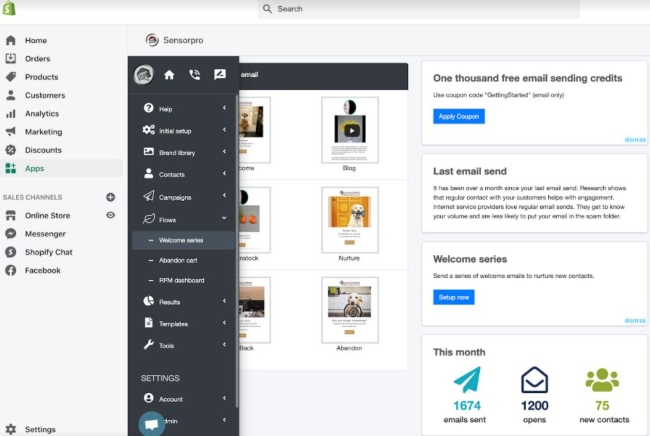
Task: Click the opens envelope icon
Action: coord(534,380)
